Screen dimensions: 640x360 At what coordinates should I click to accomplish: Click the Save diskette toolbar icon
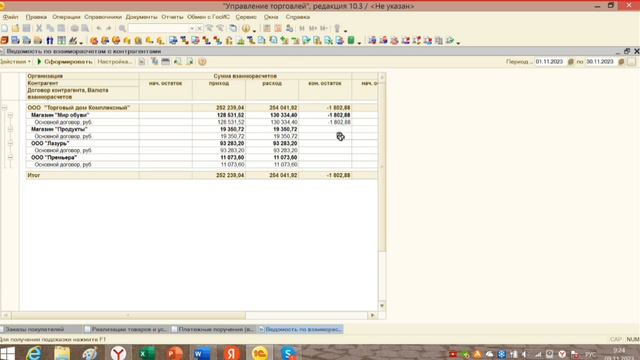[27, 28]
